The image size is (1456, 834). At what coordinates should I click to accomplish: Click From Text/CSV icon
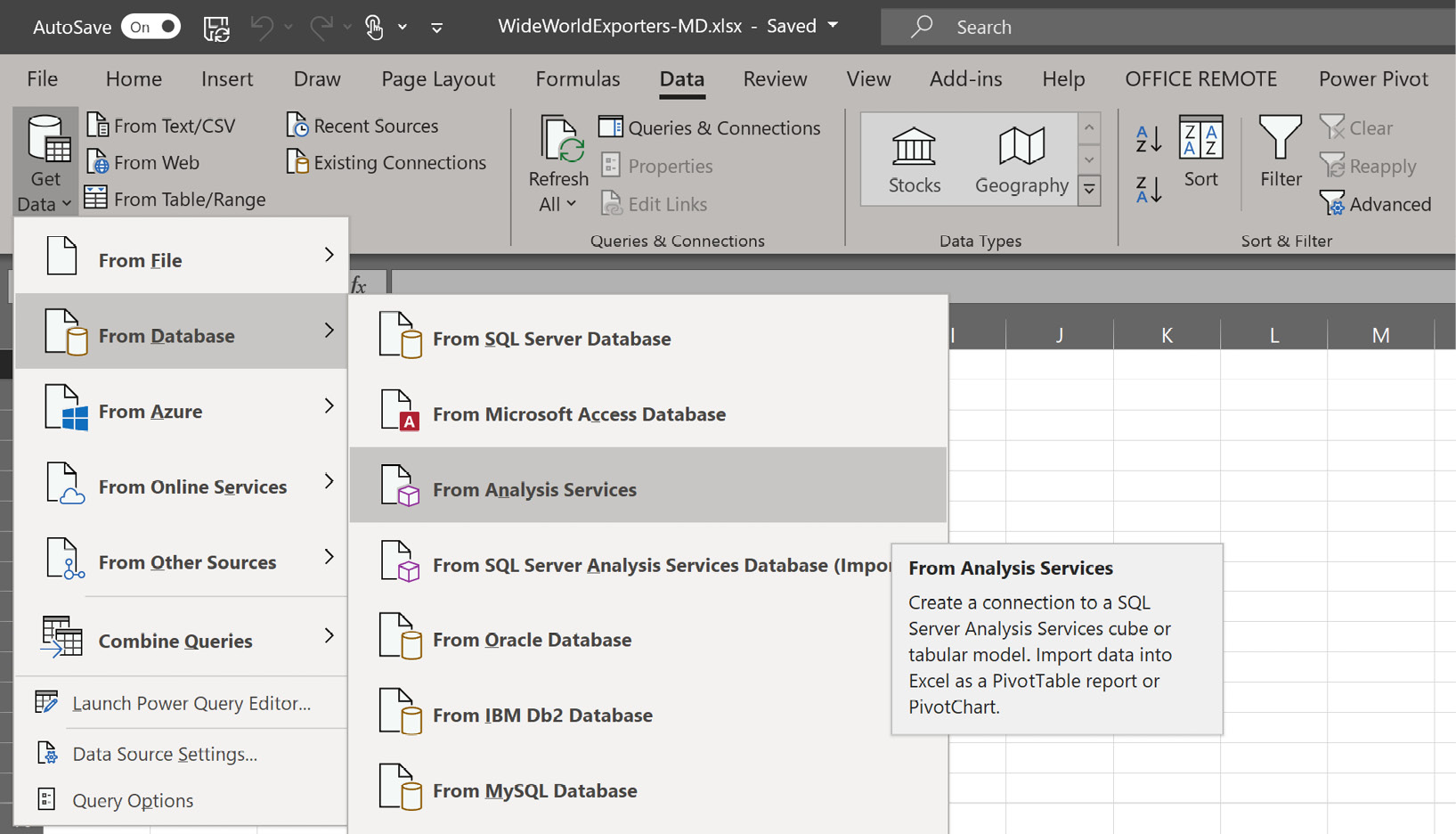click(98, 126)
